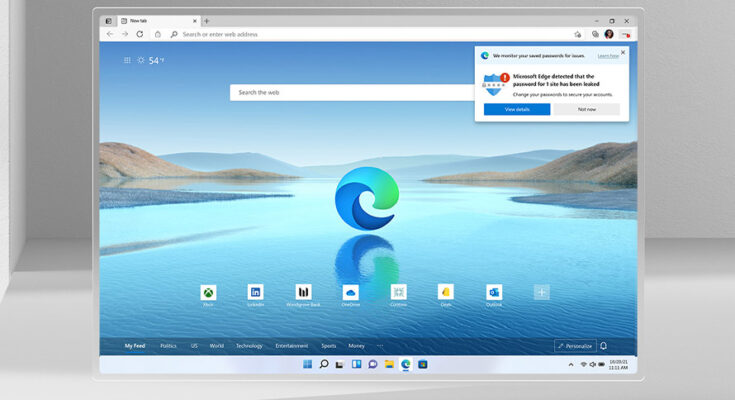
Task: Go forward using the forward arrow
Action: 125,34
